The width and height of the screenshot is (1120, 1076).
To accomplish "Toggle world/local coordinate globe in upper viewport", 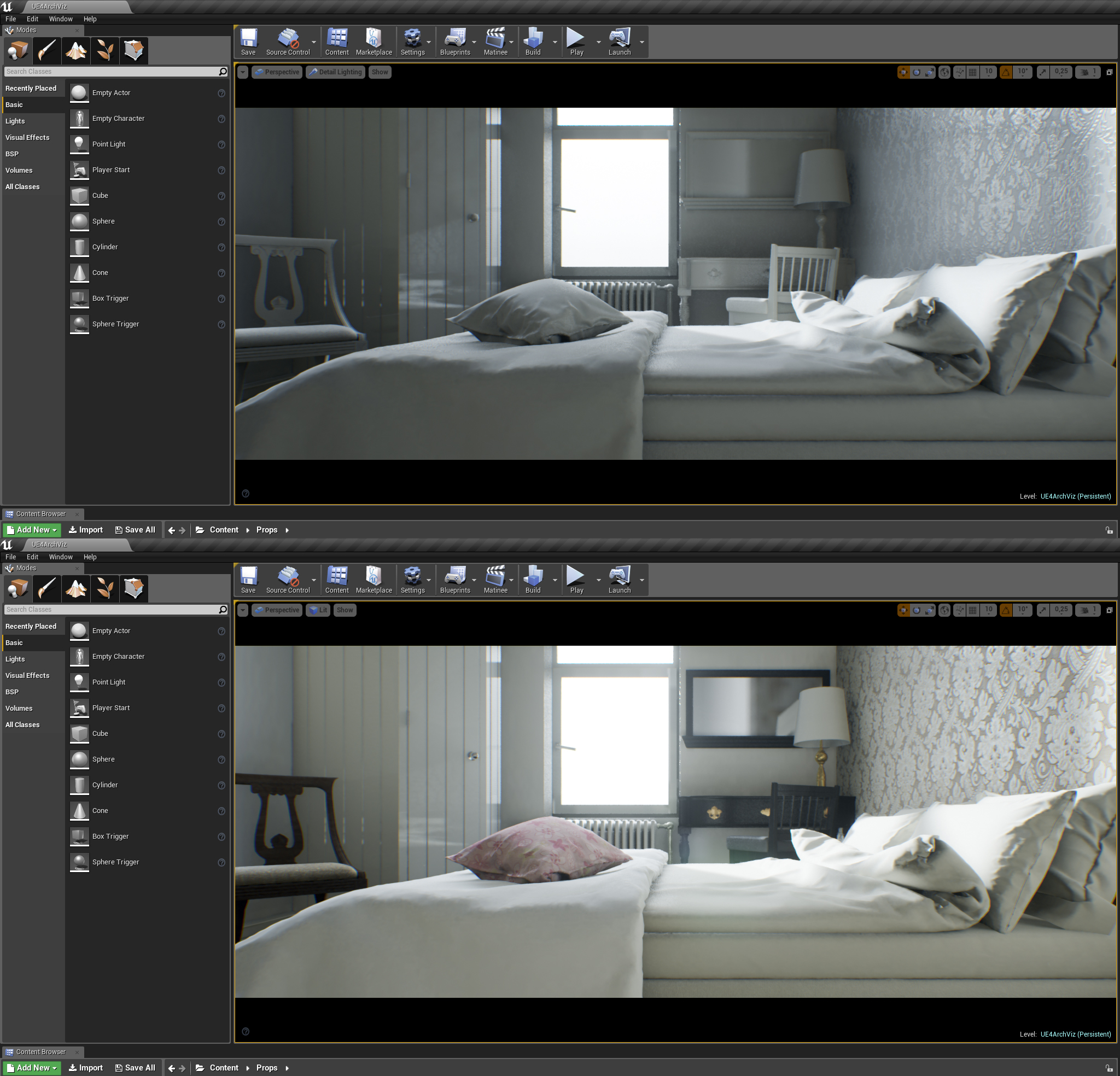I will [944, 72].
